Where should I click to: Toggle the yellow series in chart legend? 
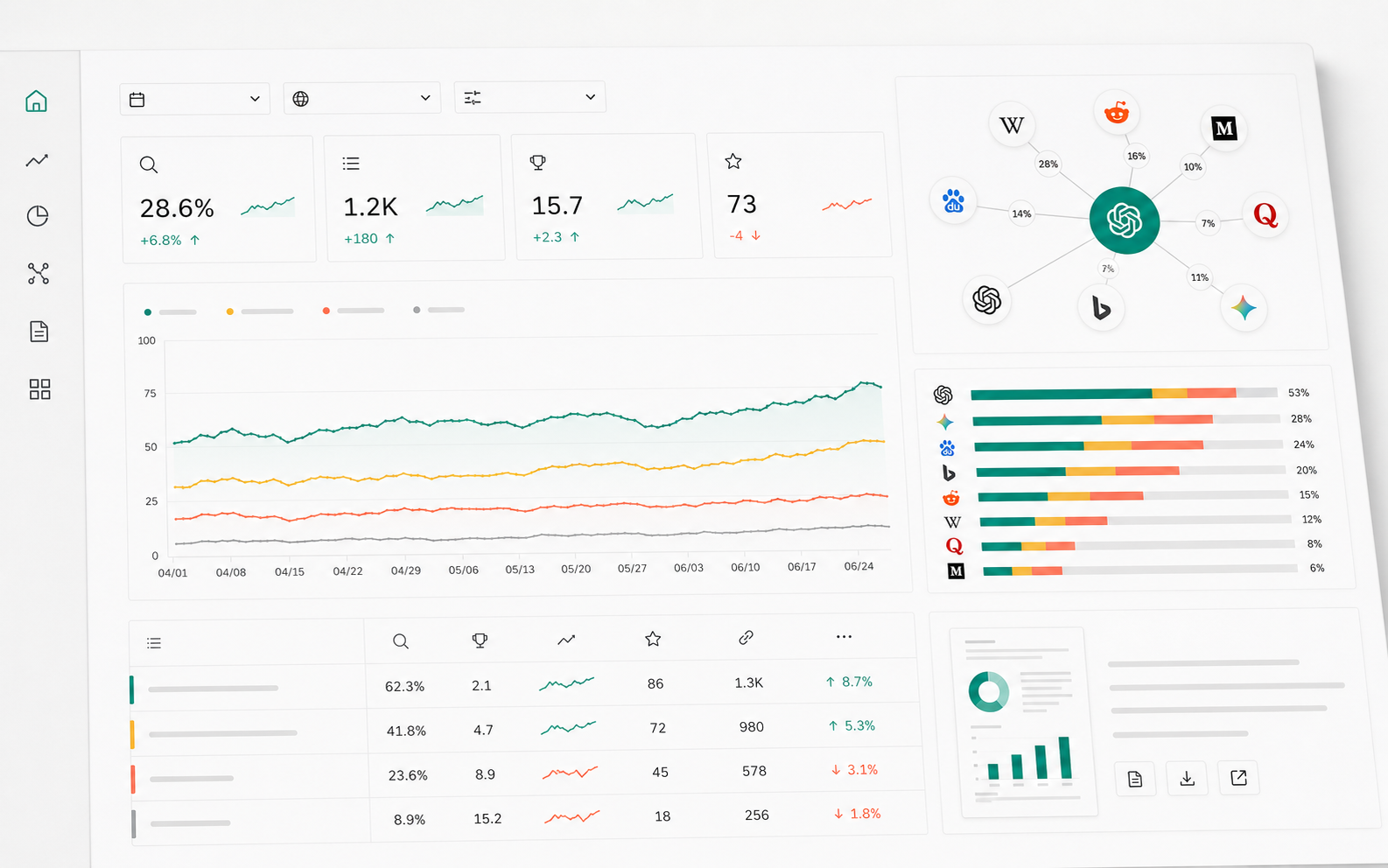tap(259, 311)
